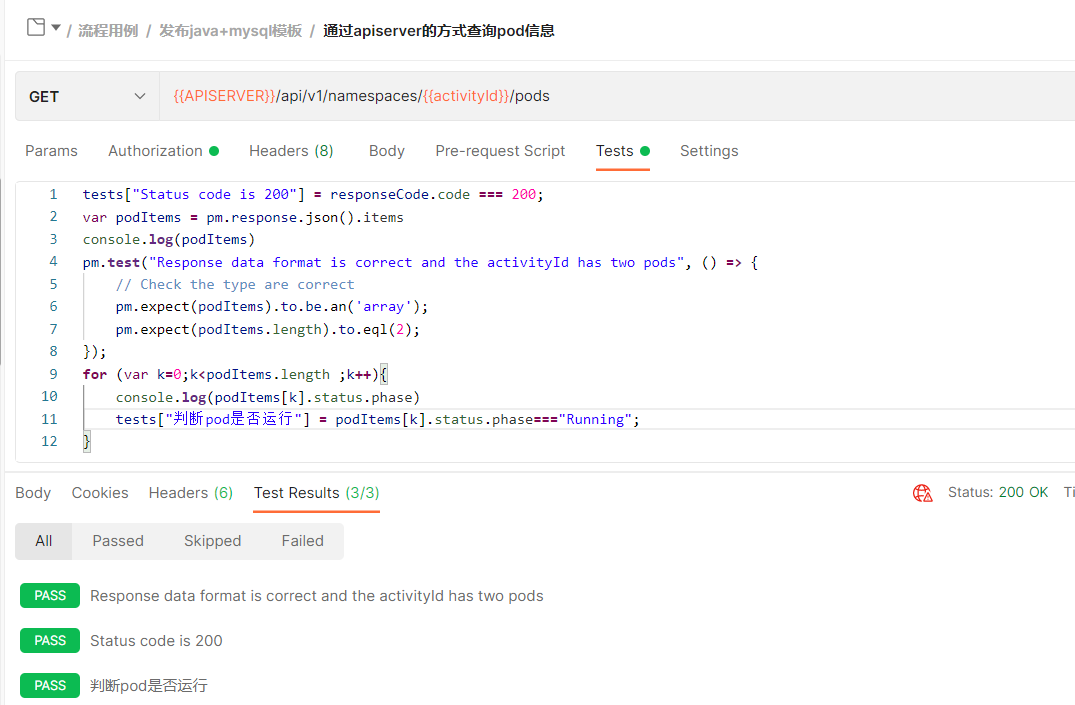Screen dimensions: 1075x705
Task: Open the request Headers (8) tab
Action: (291, 151)
